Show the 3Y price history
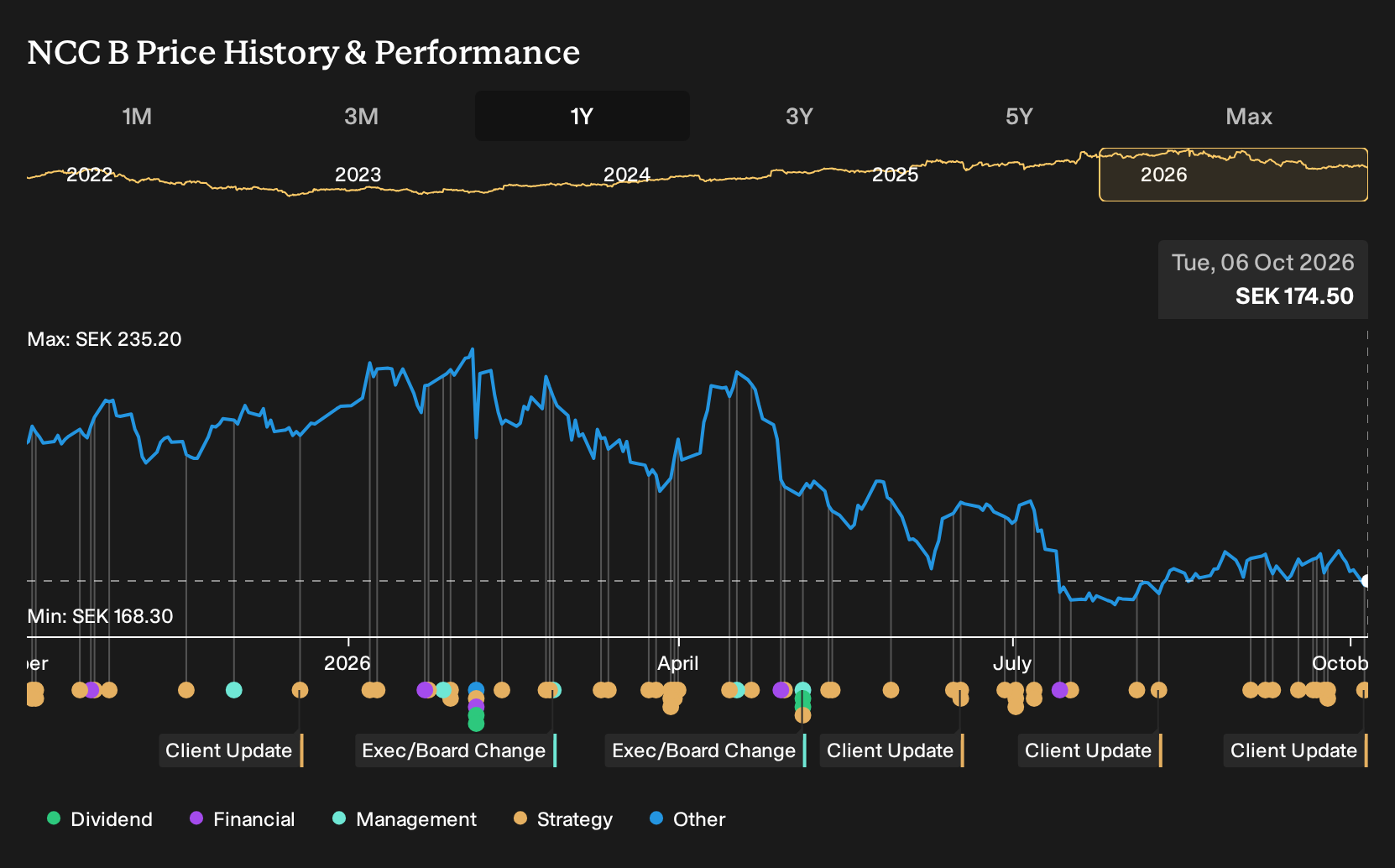This screenshot has width=1395, height=868. point(799,116)
